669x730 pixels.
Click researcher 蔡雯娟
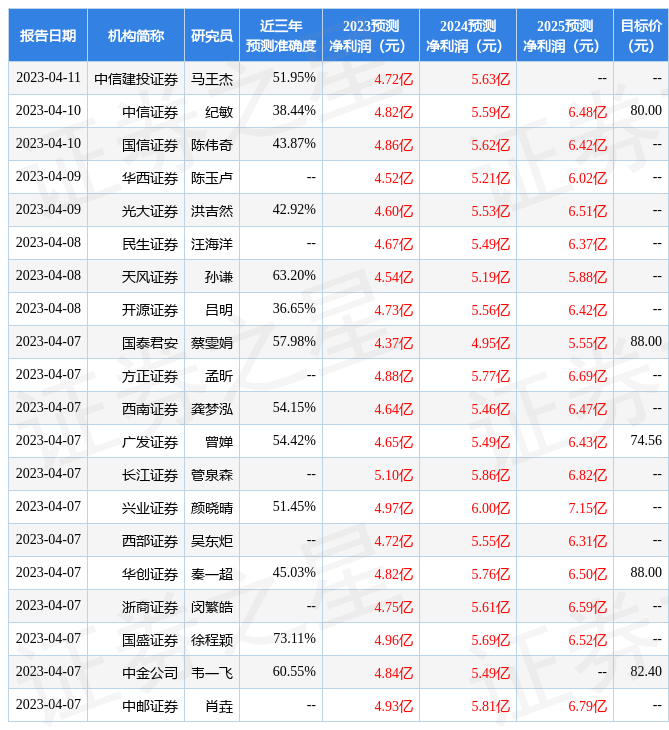[211, 343]
